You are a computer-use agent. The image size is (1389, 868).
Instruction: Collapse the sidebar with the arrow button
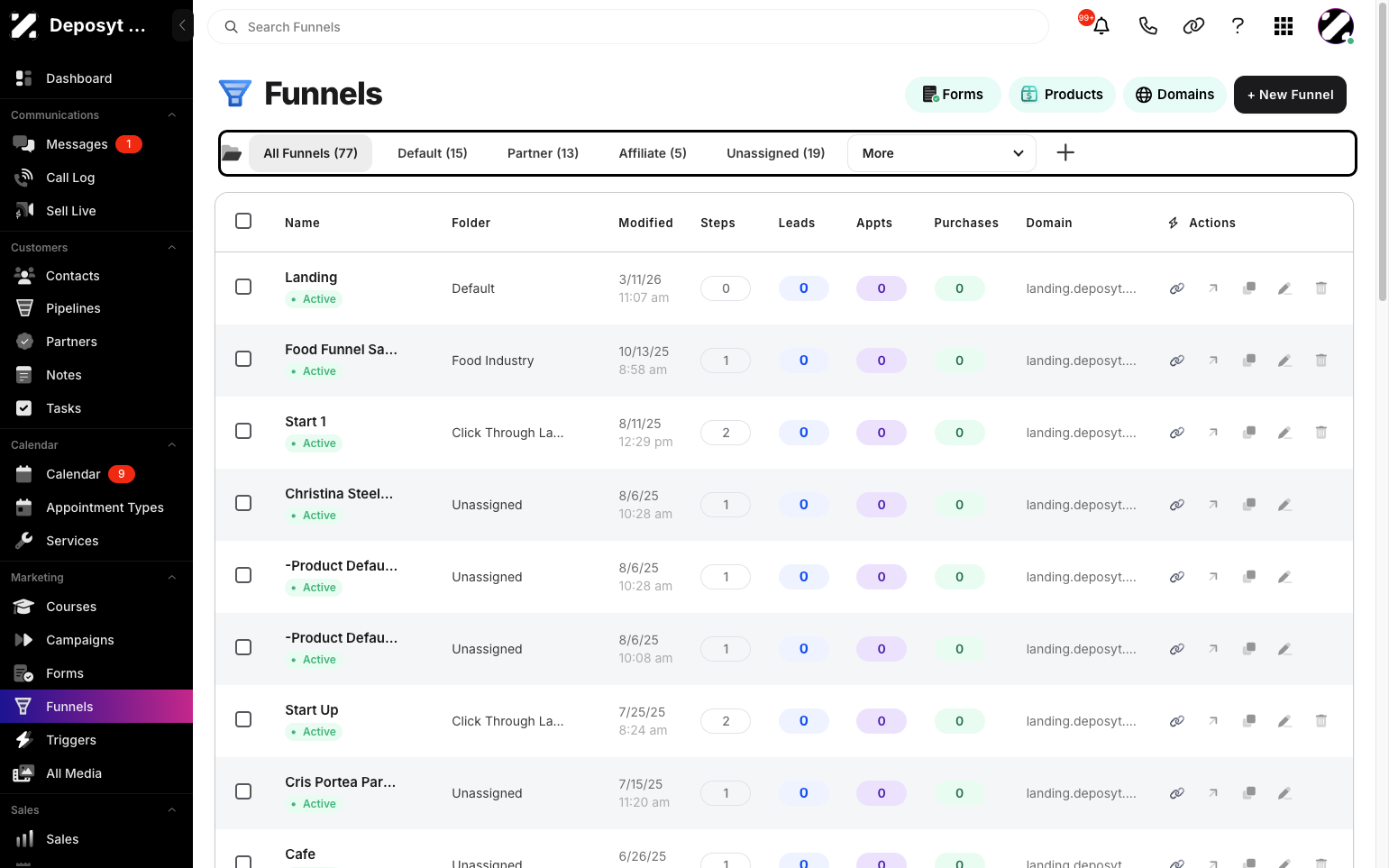pyautogui.click(x=182, y=25)
